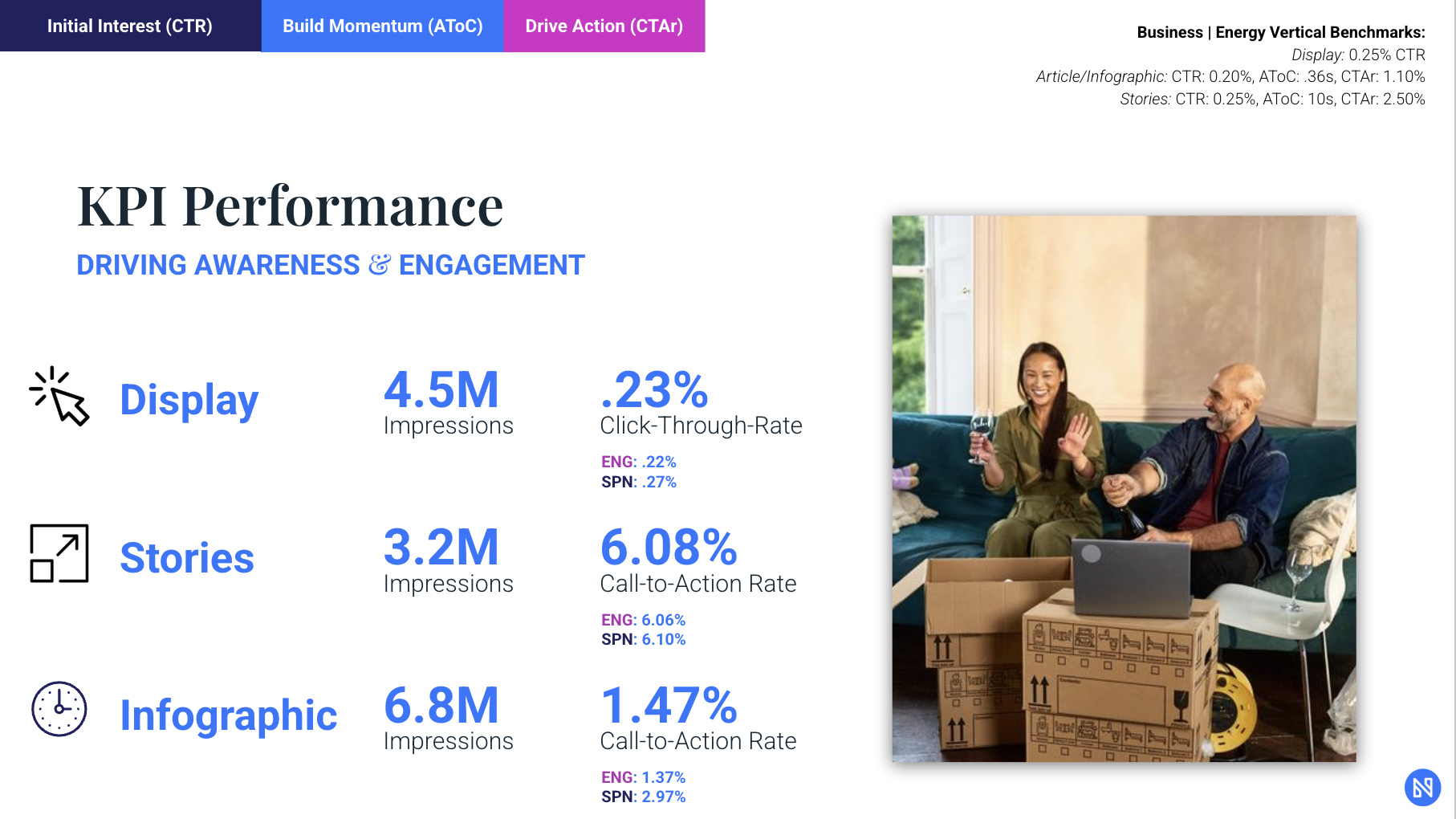Click Impressions label under 3.2M
The height and width of the screenshot is (819, 1456).
448,584
